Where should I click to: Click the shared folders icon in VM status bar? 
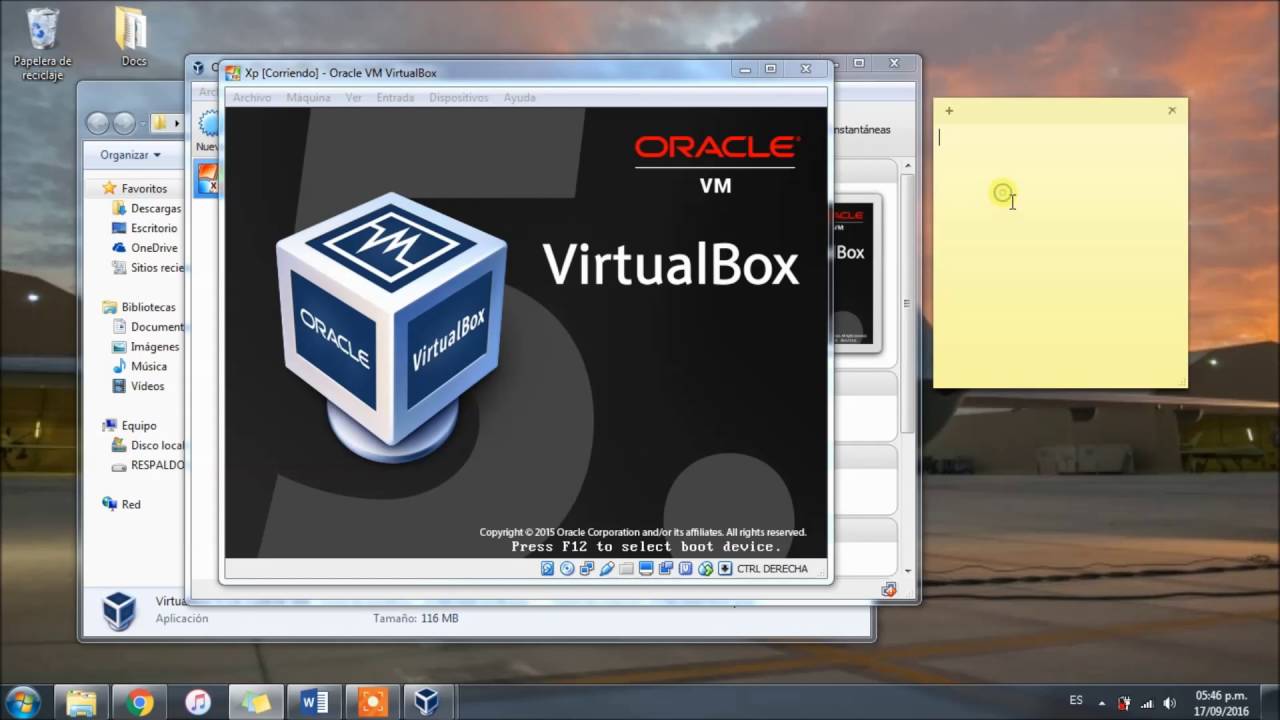[626, 569]
